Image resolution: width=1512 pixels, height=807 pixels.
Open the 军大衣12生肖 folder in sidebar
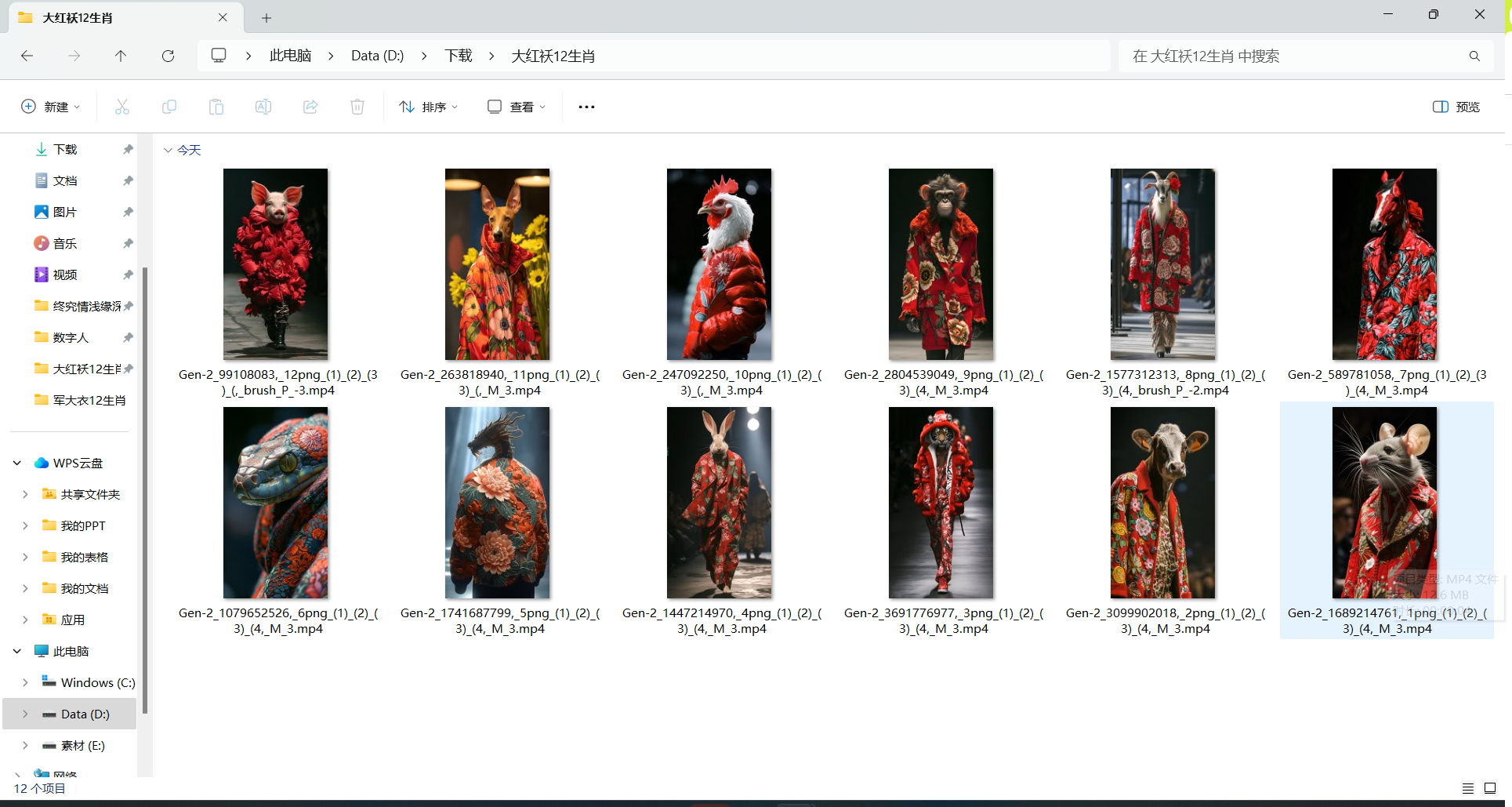[x=89, y=400]
